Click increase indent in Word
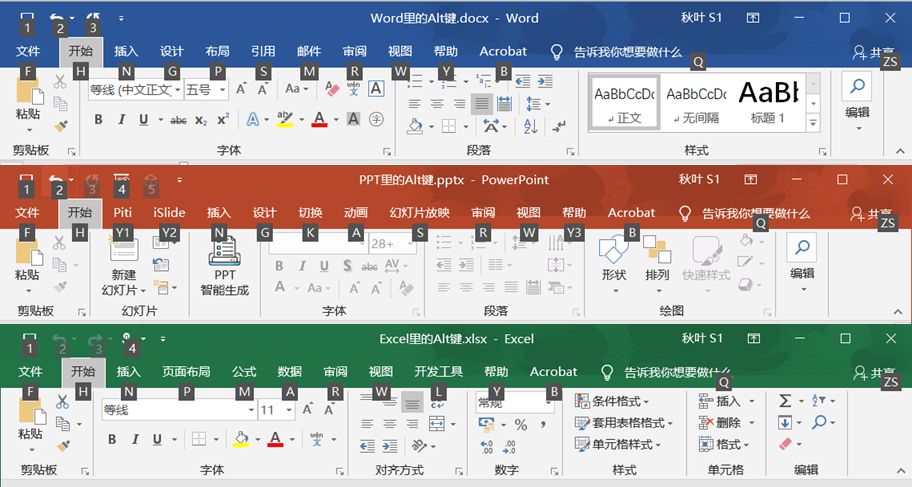912x487 pixels. point(545,81)
